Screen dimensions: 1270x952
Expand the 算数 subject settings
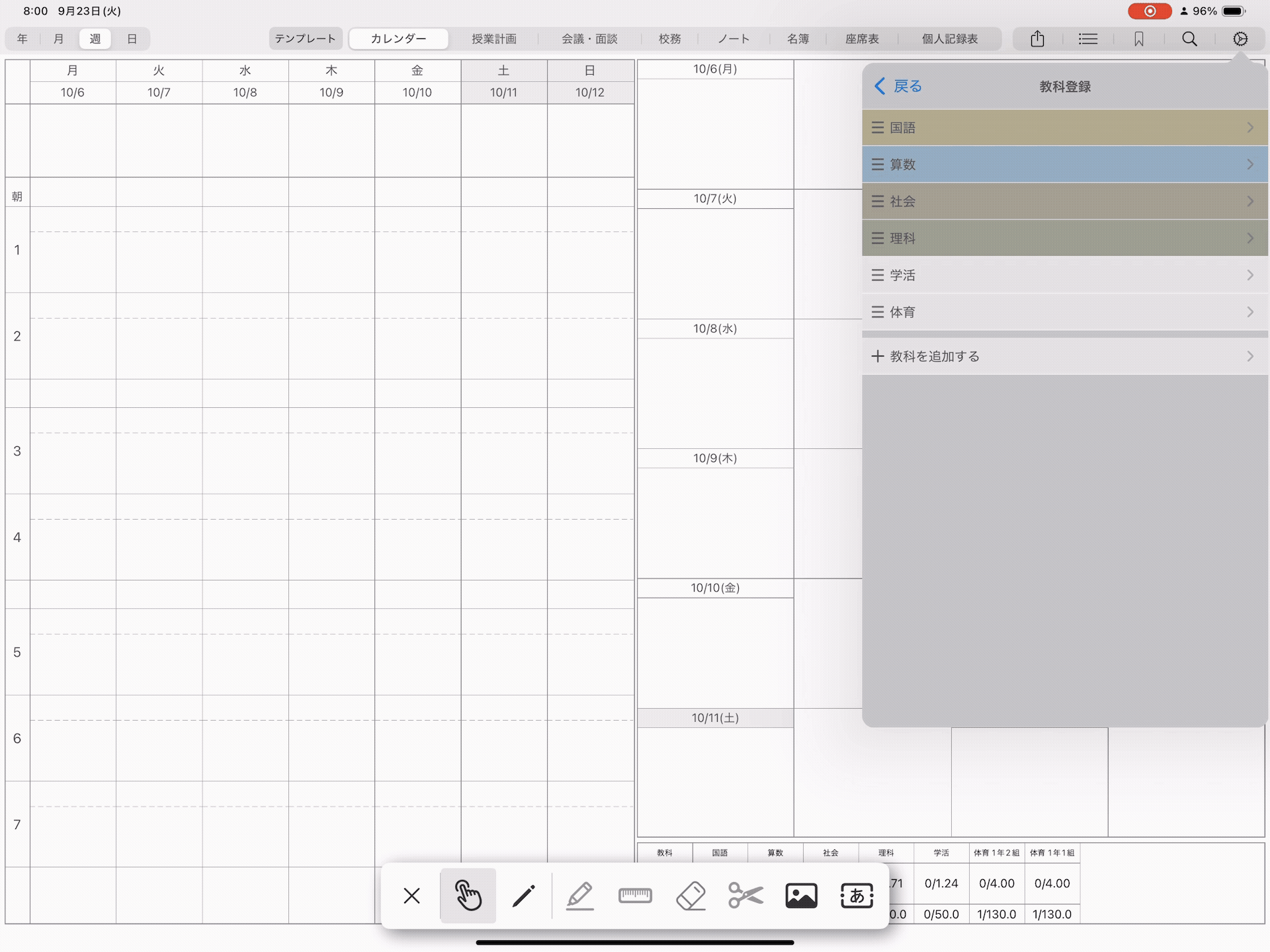tap(1065, 165)
